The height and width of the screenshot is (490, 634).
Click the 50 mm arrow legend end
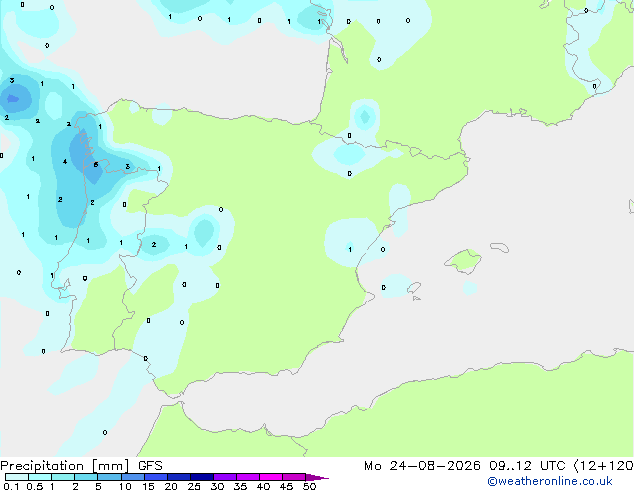[317, 477]
